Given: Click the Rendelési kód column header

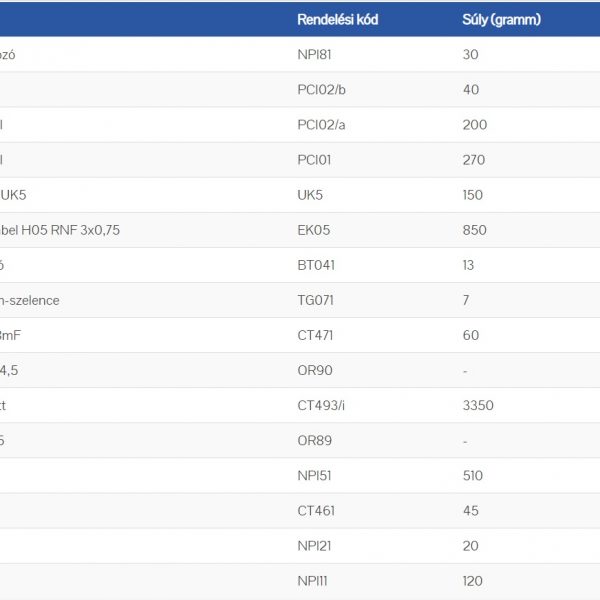Looking at the screenshot, I should [x=337, y=20].
